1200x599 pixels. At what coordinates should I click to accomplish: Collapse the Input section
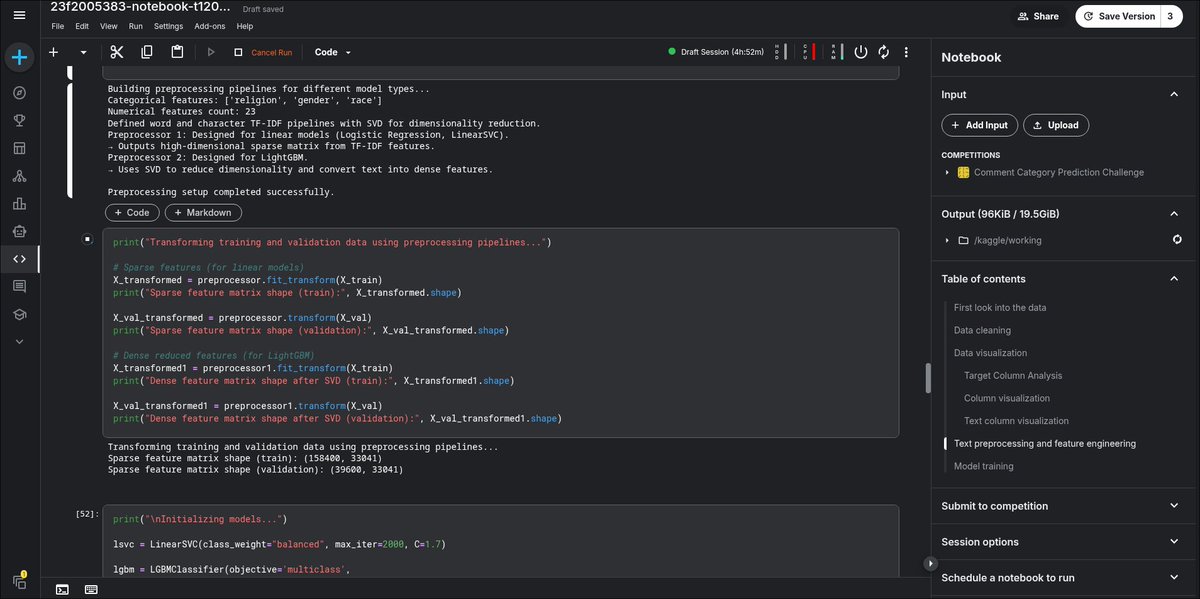pyautogui.click(x=1174, y=94)
